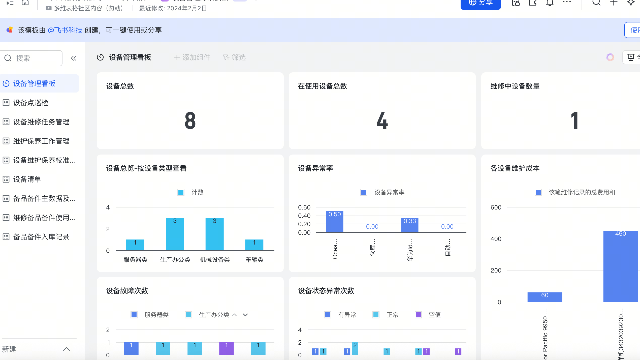Open the 设备管理看板 dashboard in the sidebar
The height and width of the screenshot is (360, 640).
pyautogui.click(x=39, y=83)
